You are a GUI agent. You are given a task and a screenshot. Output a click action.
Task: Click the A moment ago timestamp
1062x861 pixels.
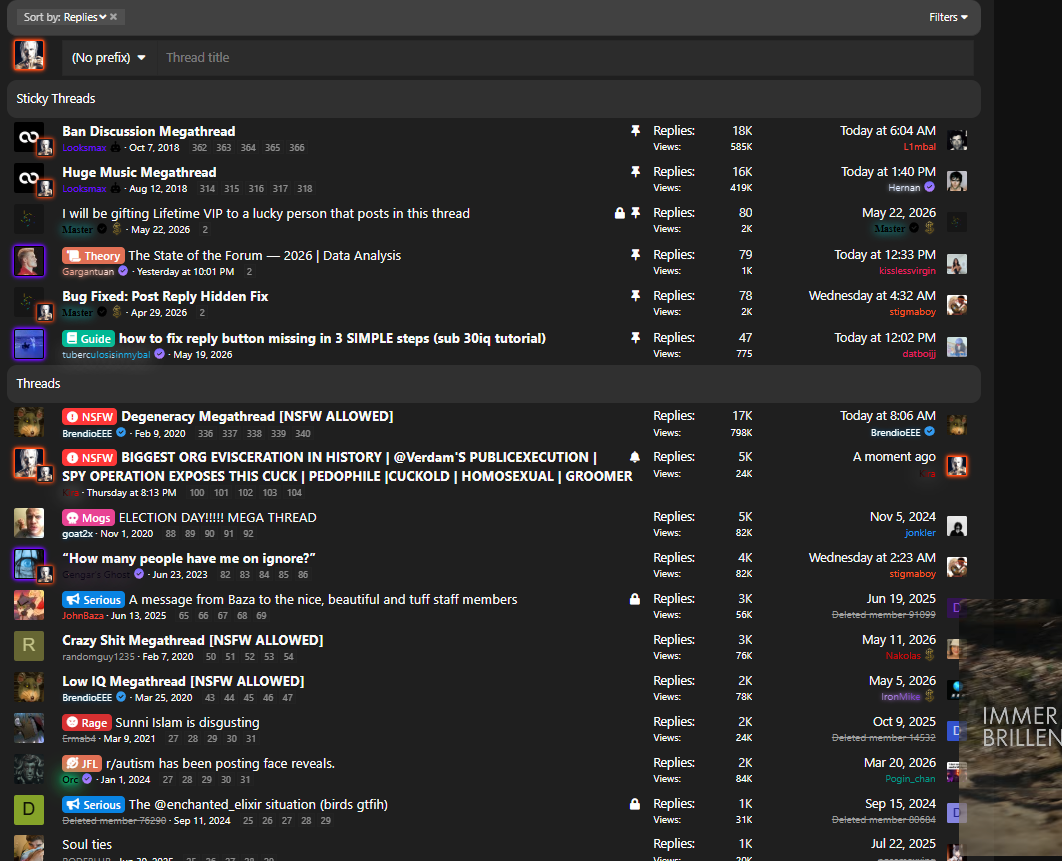(x=894, y=457)
